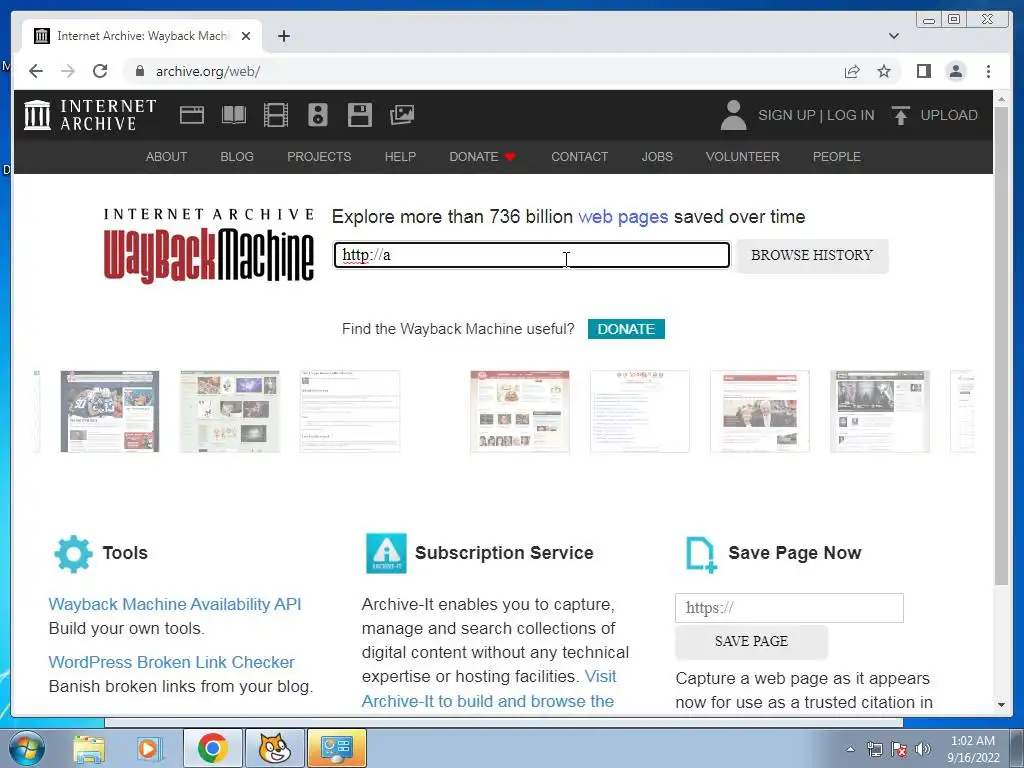Open Chrome three-dot menu
The width and height of the screenshot is (1024, 768).
point(988,71)
